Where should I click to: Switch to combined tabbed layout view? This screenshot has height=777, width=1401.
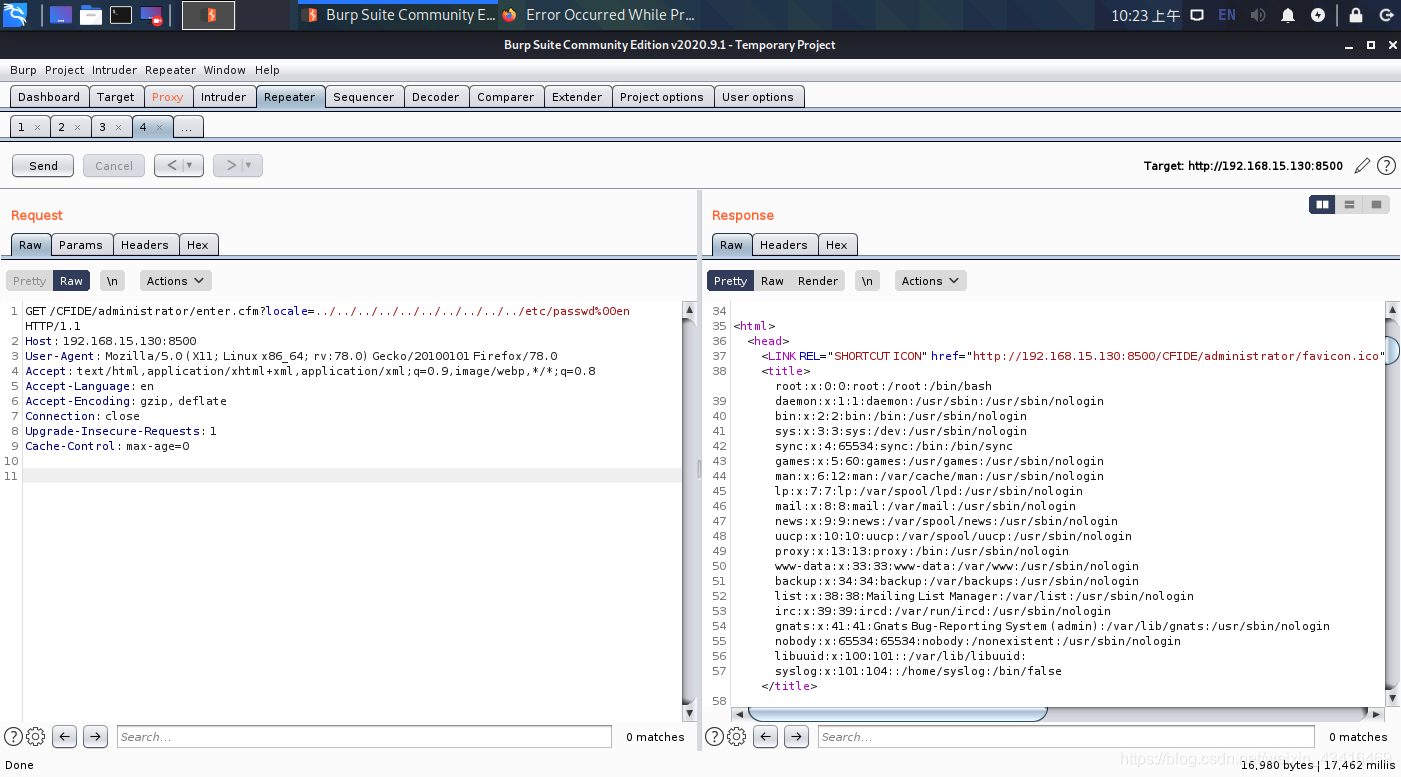[x=1376, y=204]
